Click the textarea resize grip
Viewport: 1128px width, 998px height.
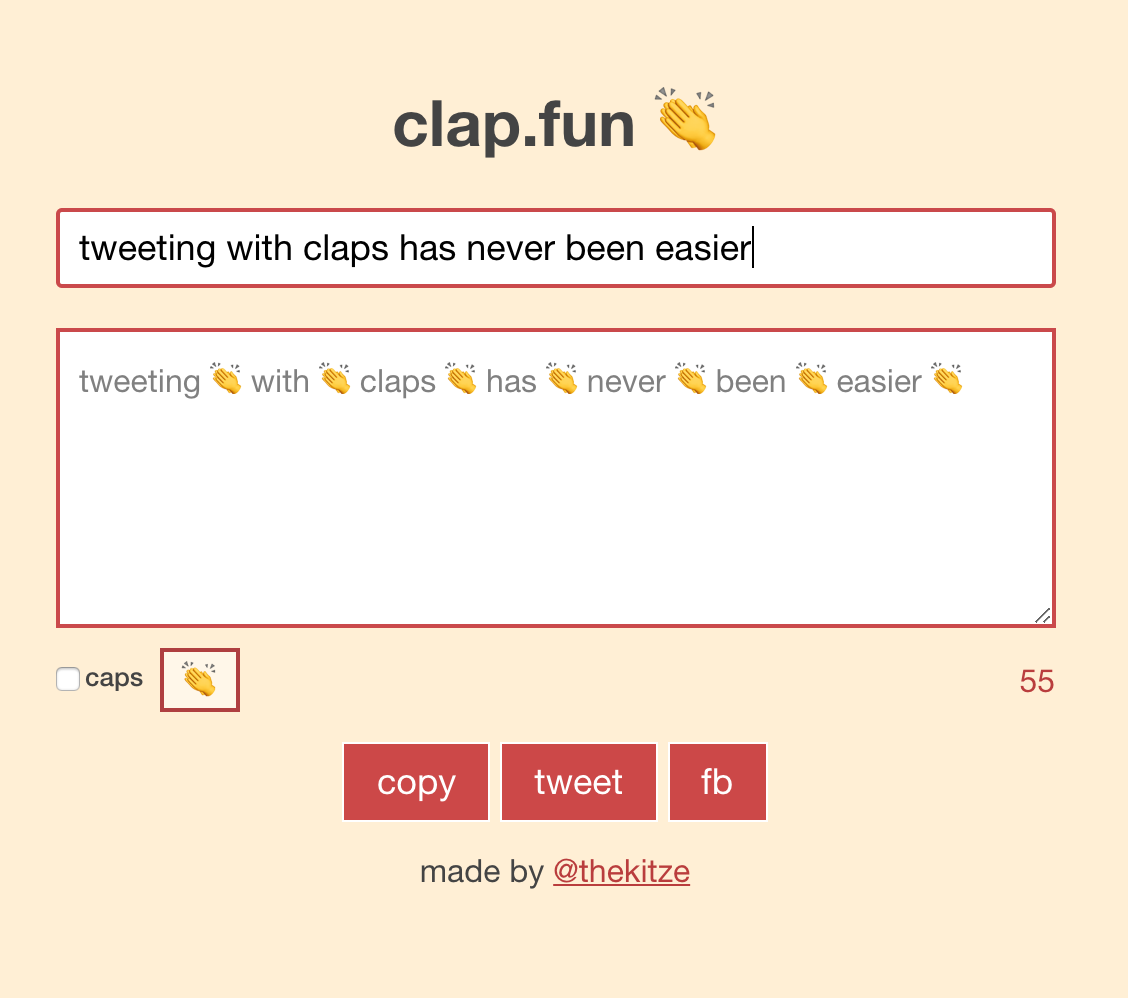pyautogui.click(x=1043, y=615)
